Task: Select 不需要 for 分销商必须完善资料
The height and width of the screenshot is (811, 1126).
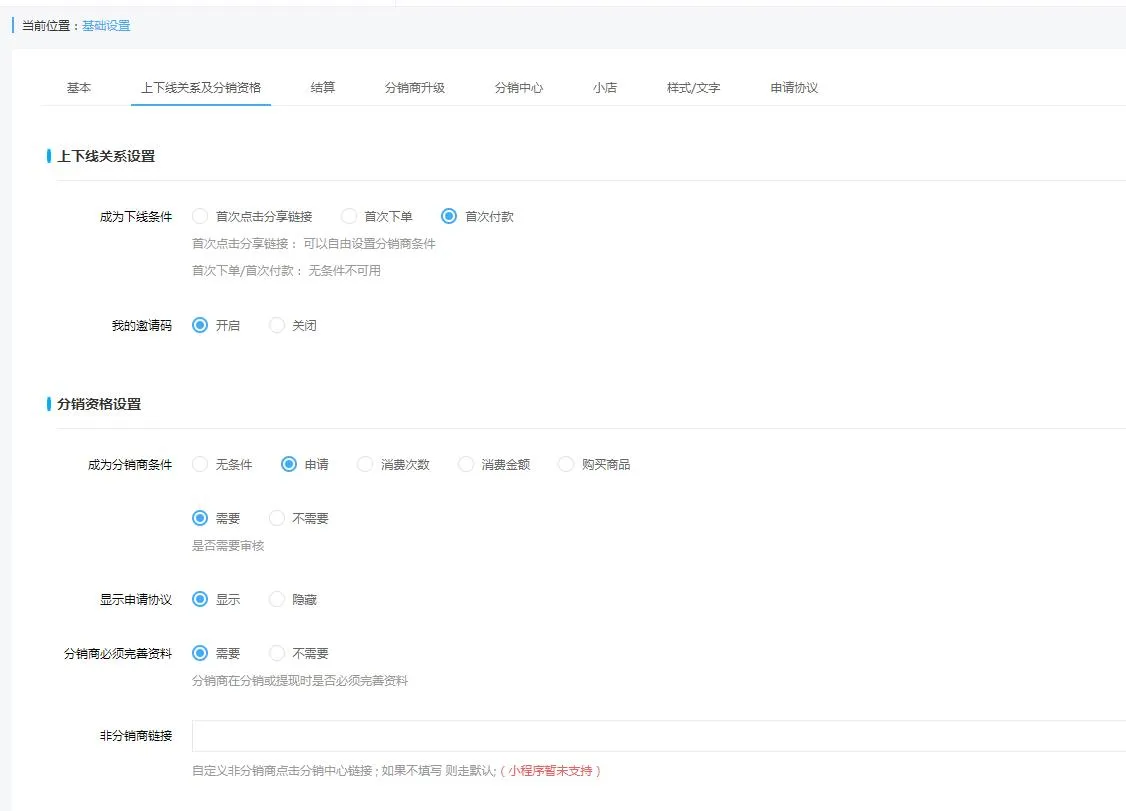Action: coord(277,653)
